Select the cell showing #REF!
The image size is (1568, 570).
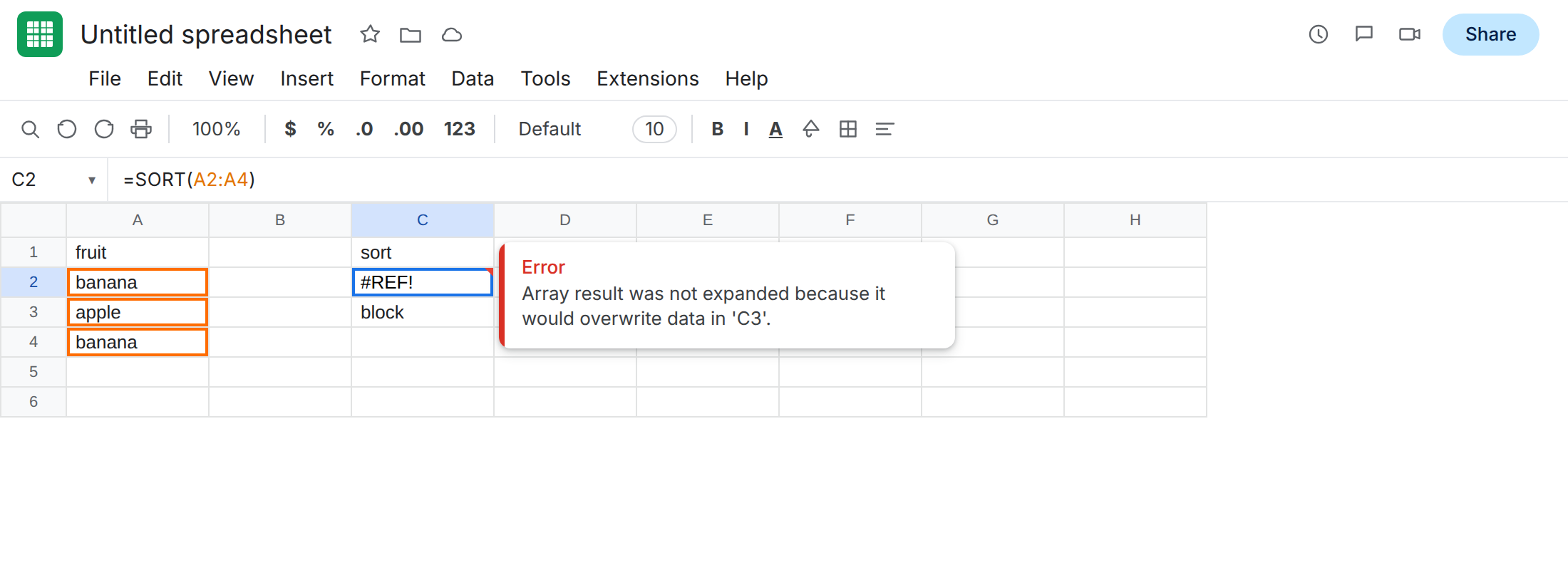(x=423, y=282)
